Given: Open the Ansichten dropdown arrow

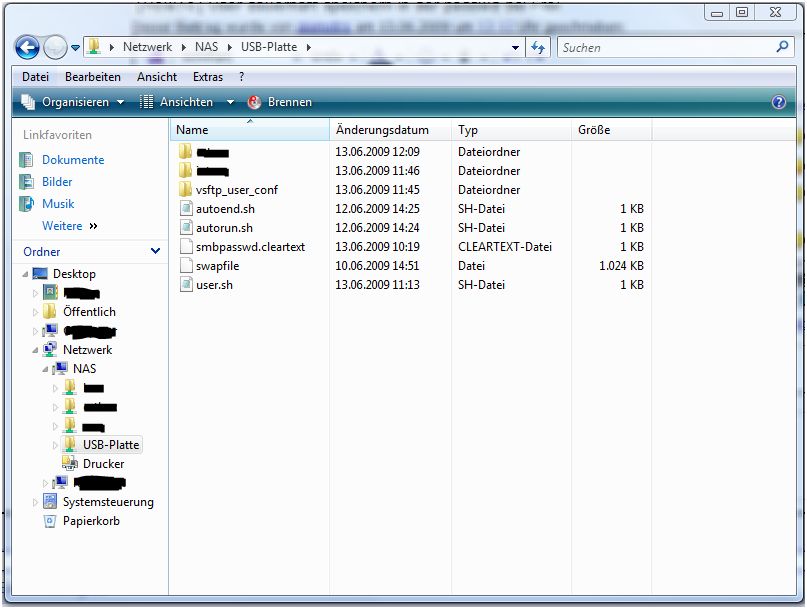Looking at the screenshot, I should pyautogui.click(x=230, y=102).
